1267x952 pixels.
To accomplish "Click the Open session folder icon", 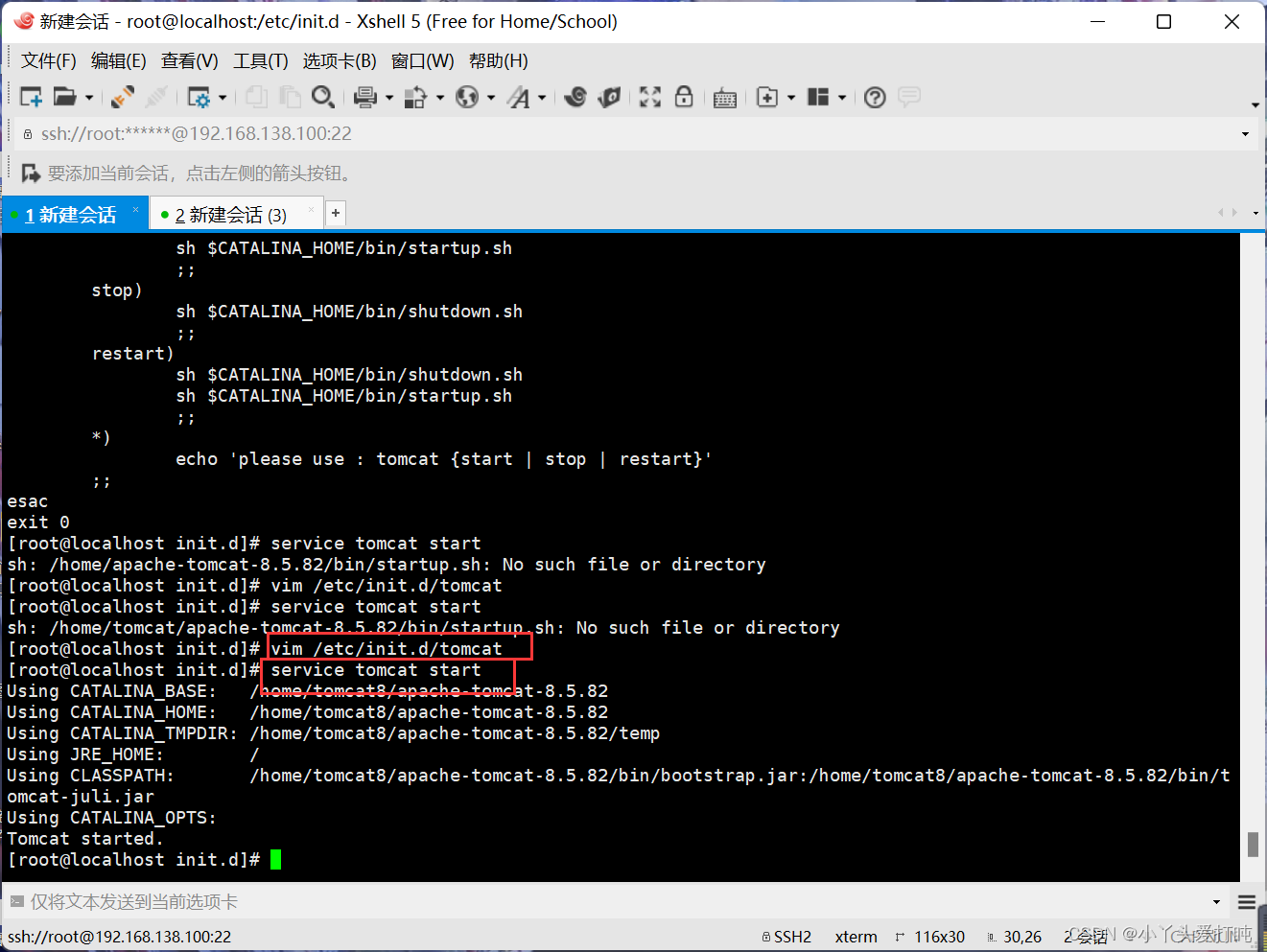I will tap(64, 97).
